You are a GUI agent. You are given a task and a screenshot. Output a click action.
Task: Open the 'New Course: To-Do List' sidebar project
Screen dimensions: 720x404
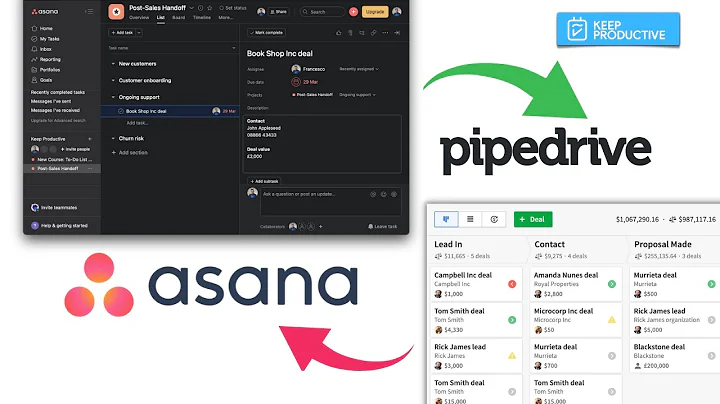[62, 160]
